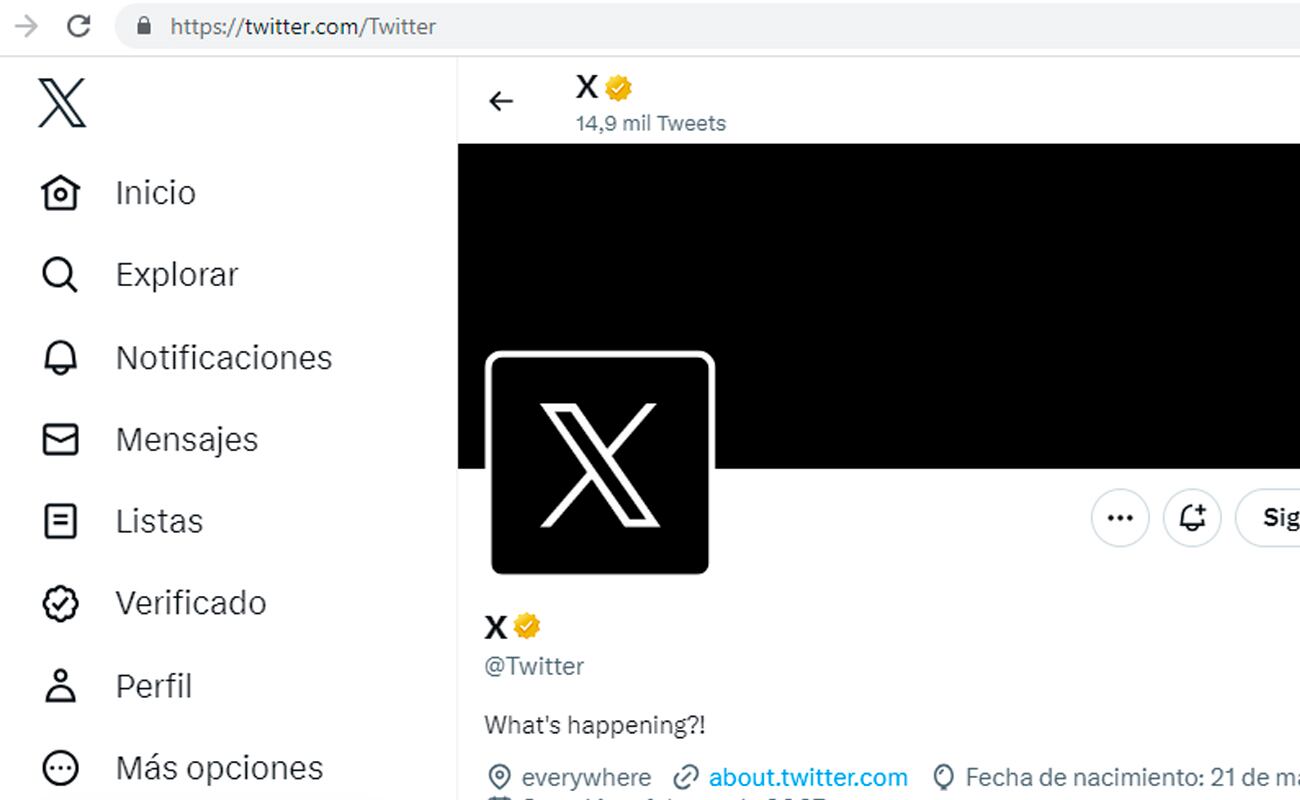Click the @Twitter handle text
The image size is (1300, 800).
tap(534, 666)
